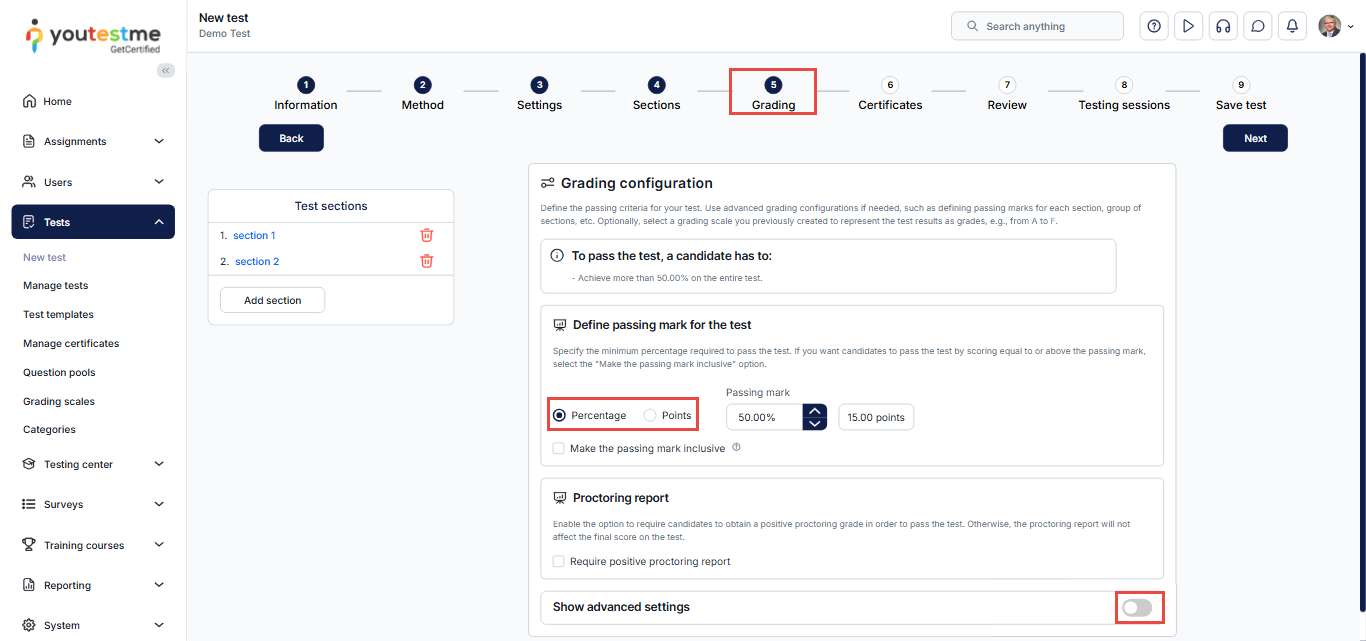Image resolution: width=1366 pixels, height=641 pixels.
Task: Enable Require positive proctoring report checkbox
Action: click(x=559, y=562)
